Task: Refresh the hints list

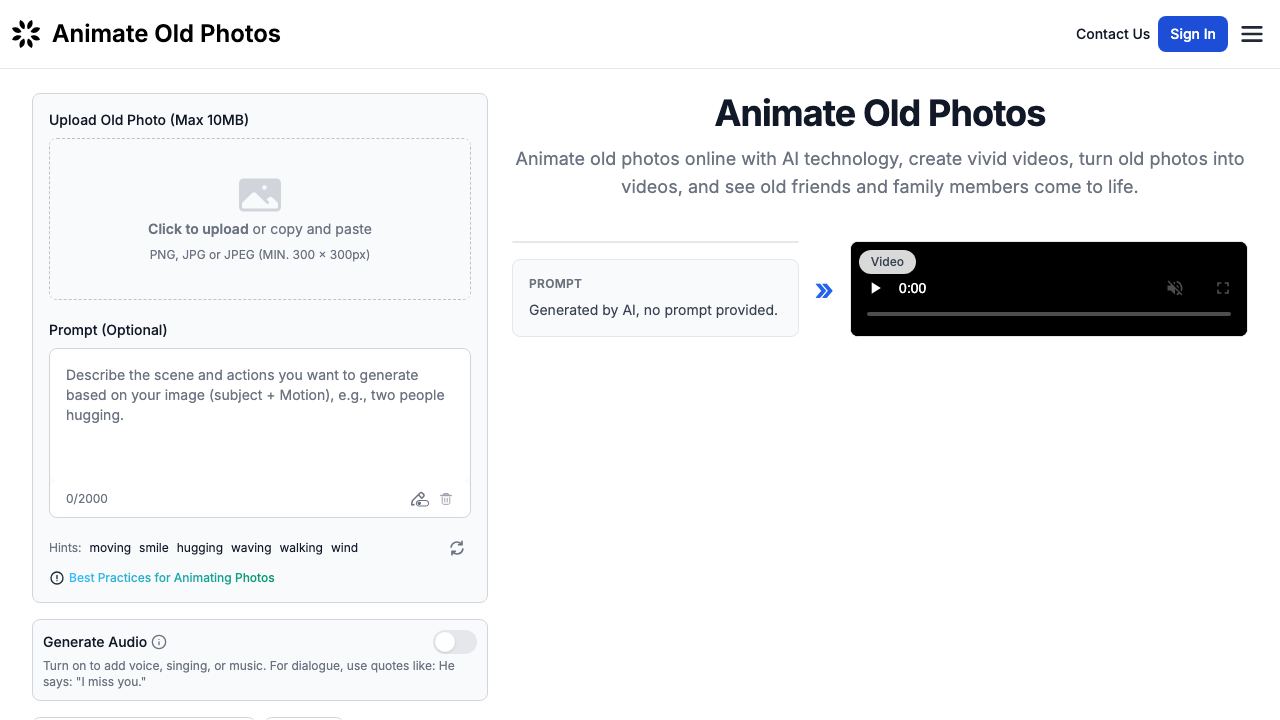Action: (x=457, y=548)
